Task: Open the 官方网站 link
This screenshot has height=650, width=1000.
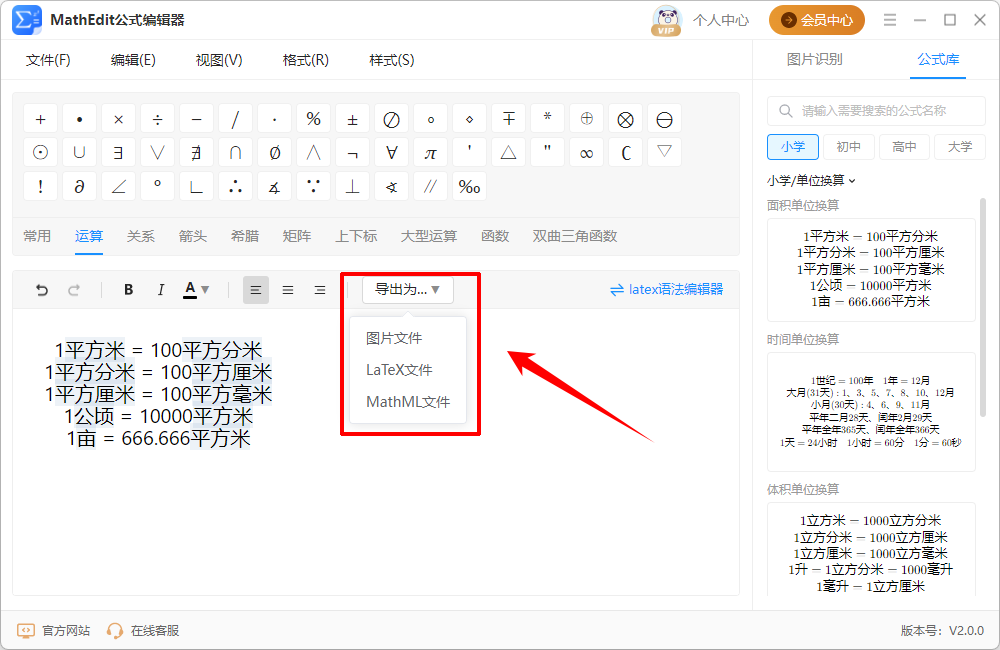Action: click(53, 631)
